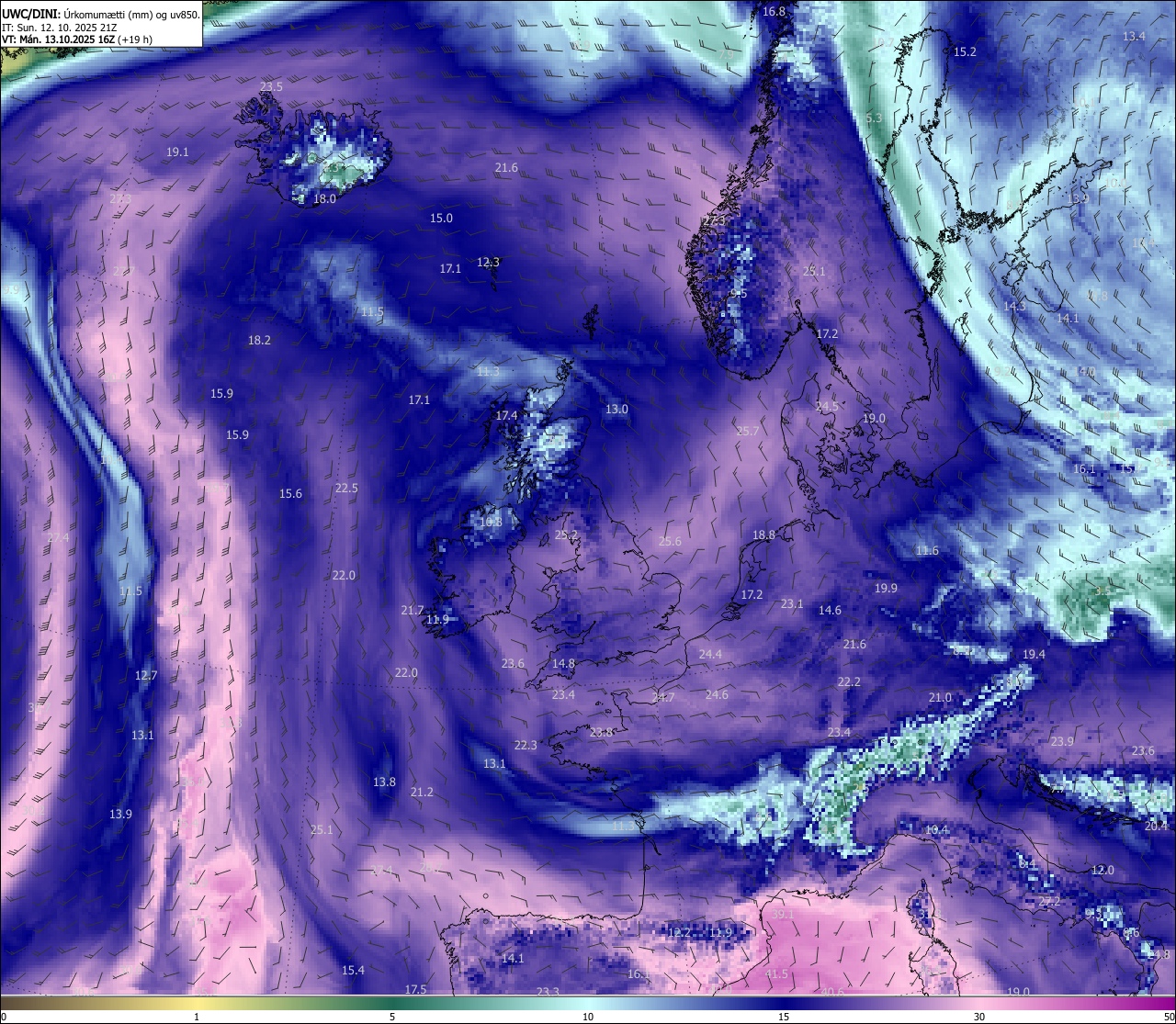
Task: Click the 22.3 value west of Brittany
Action: [526, 746]
